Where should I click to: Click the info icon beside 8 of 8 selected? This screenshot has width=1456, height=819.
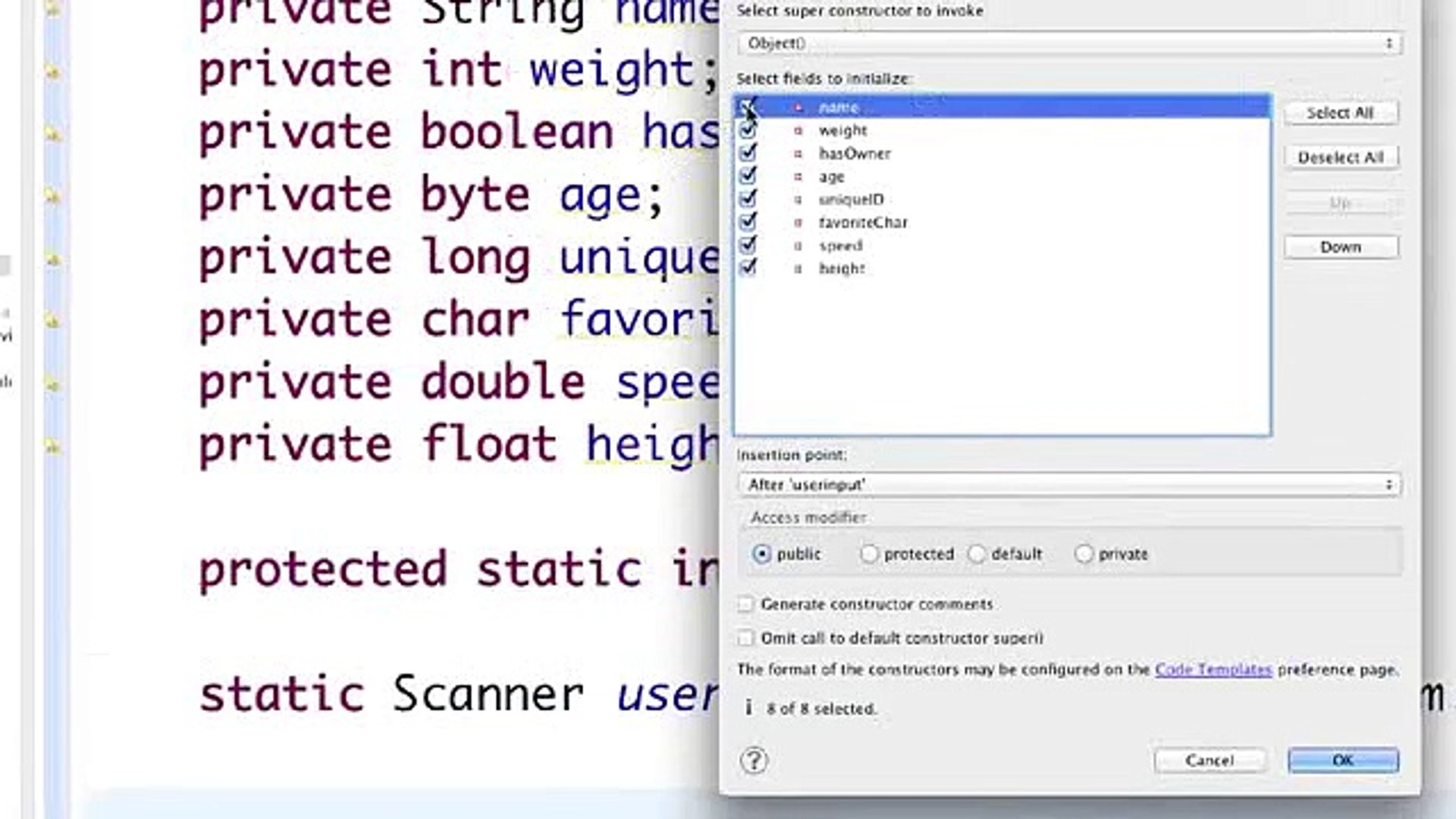click(x=749, y=707)
